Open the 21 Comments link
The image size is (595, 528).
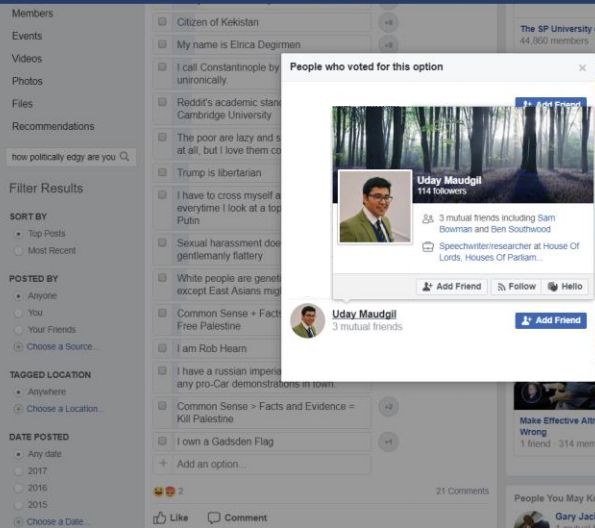462,491
